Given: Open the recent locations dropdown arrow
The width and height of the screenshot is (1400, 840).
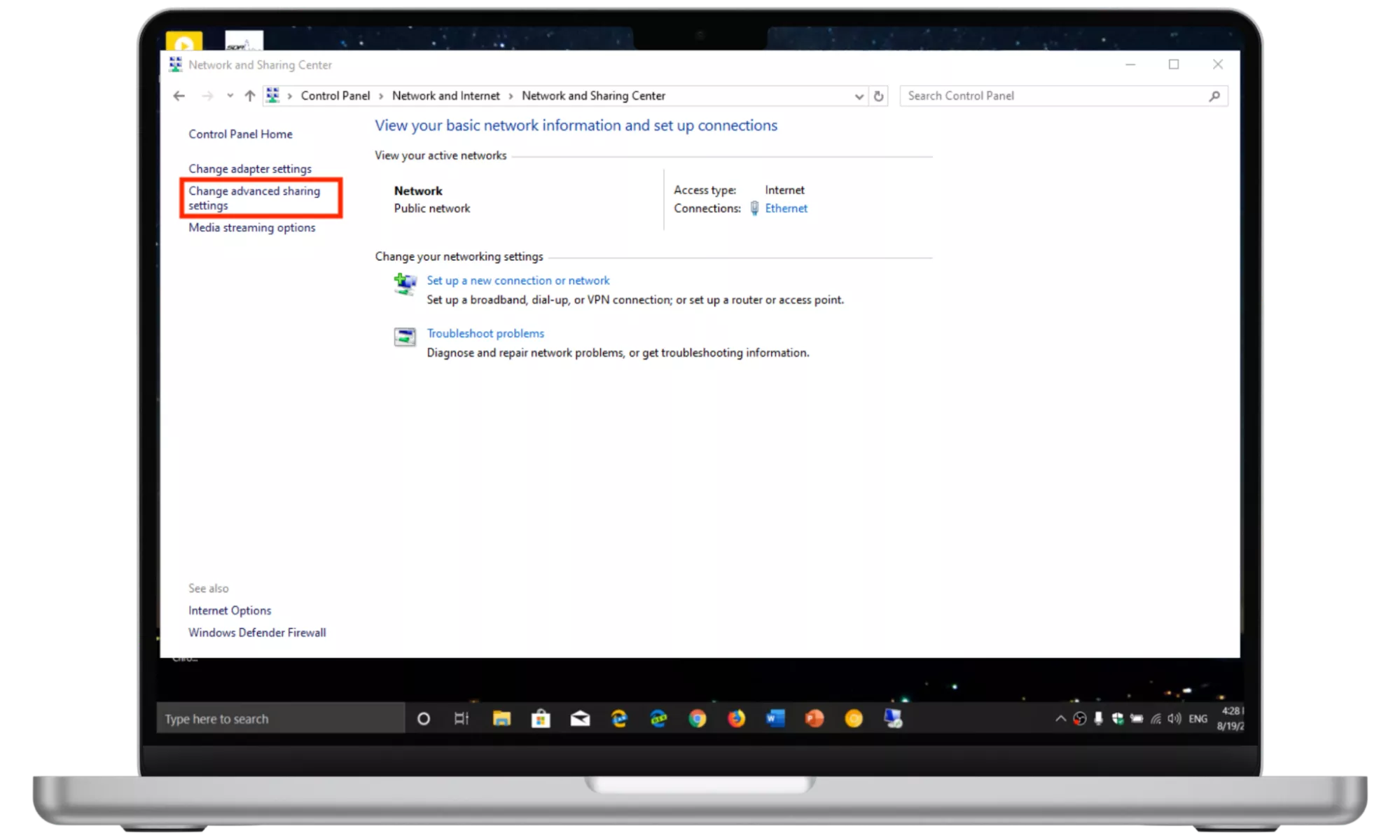Looking at the screenshot, I should point(230,96).
